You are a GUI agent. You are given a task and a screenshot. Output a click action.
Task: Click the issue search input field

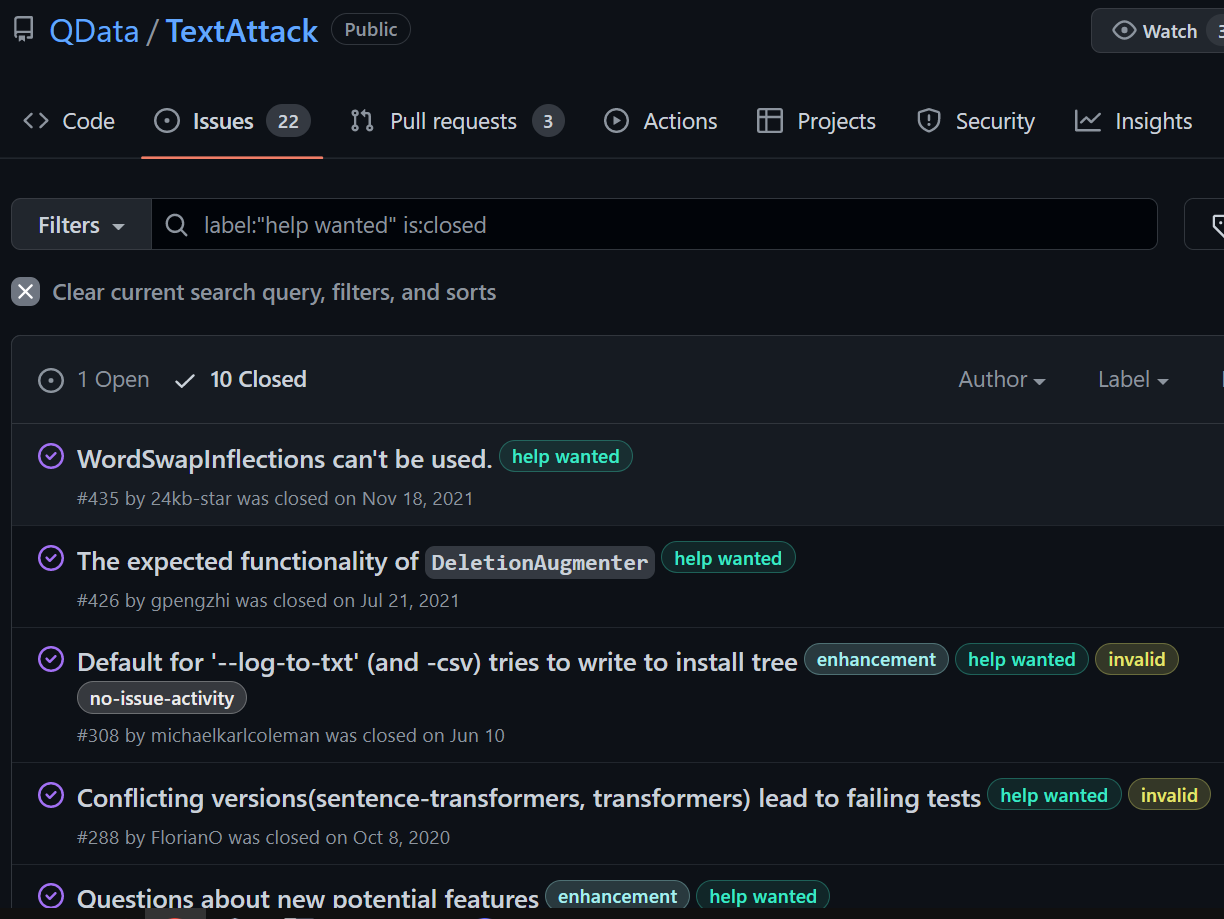(654, 225)
